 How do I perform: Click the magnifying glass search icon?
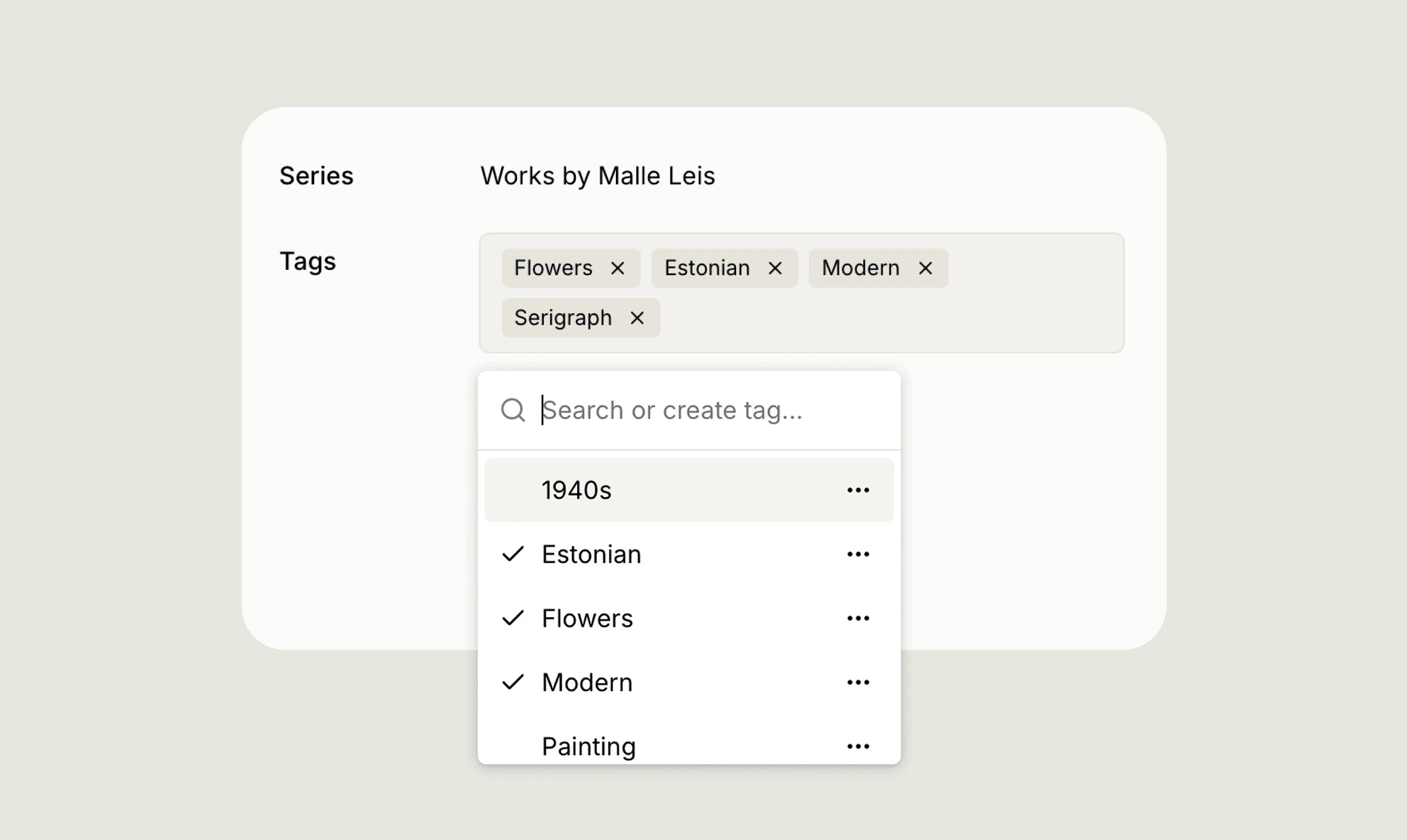pos(513,409)
